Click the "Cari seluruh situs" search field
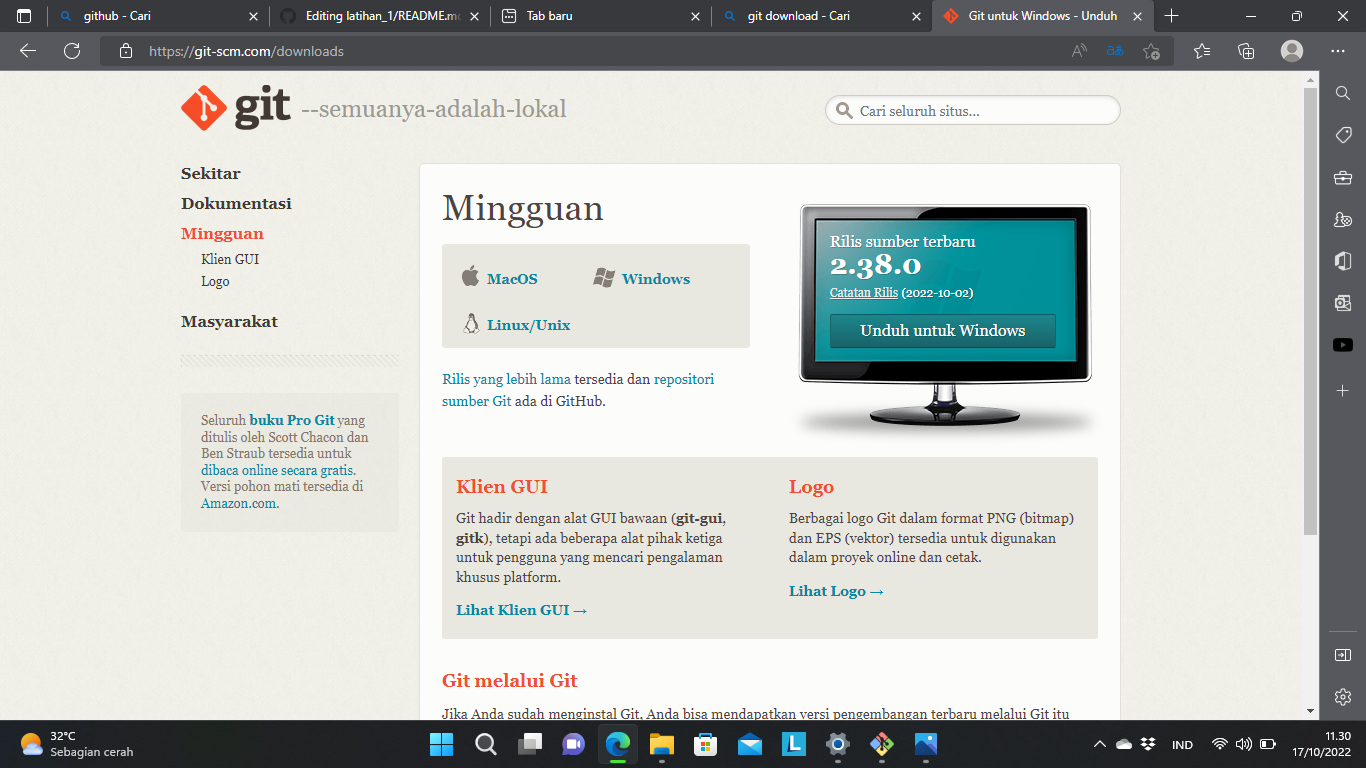Screen dimensions: 1366x768 [x=970, y=110]
